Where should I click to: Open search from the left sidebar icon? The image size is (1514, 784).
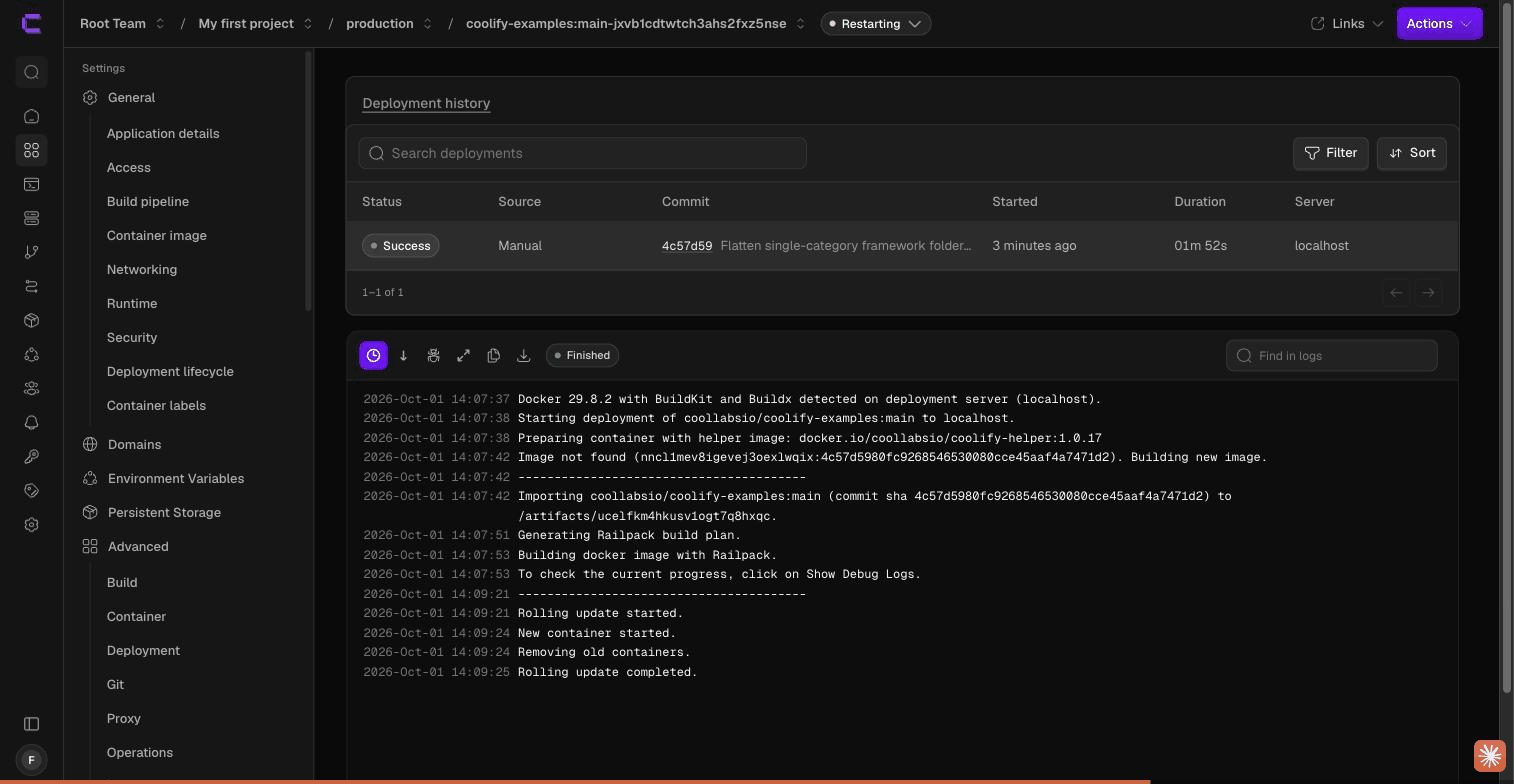(31, 72)
